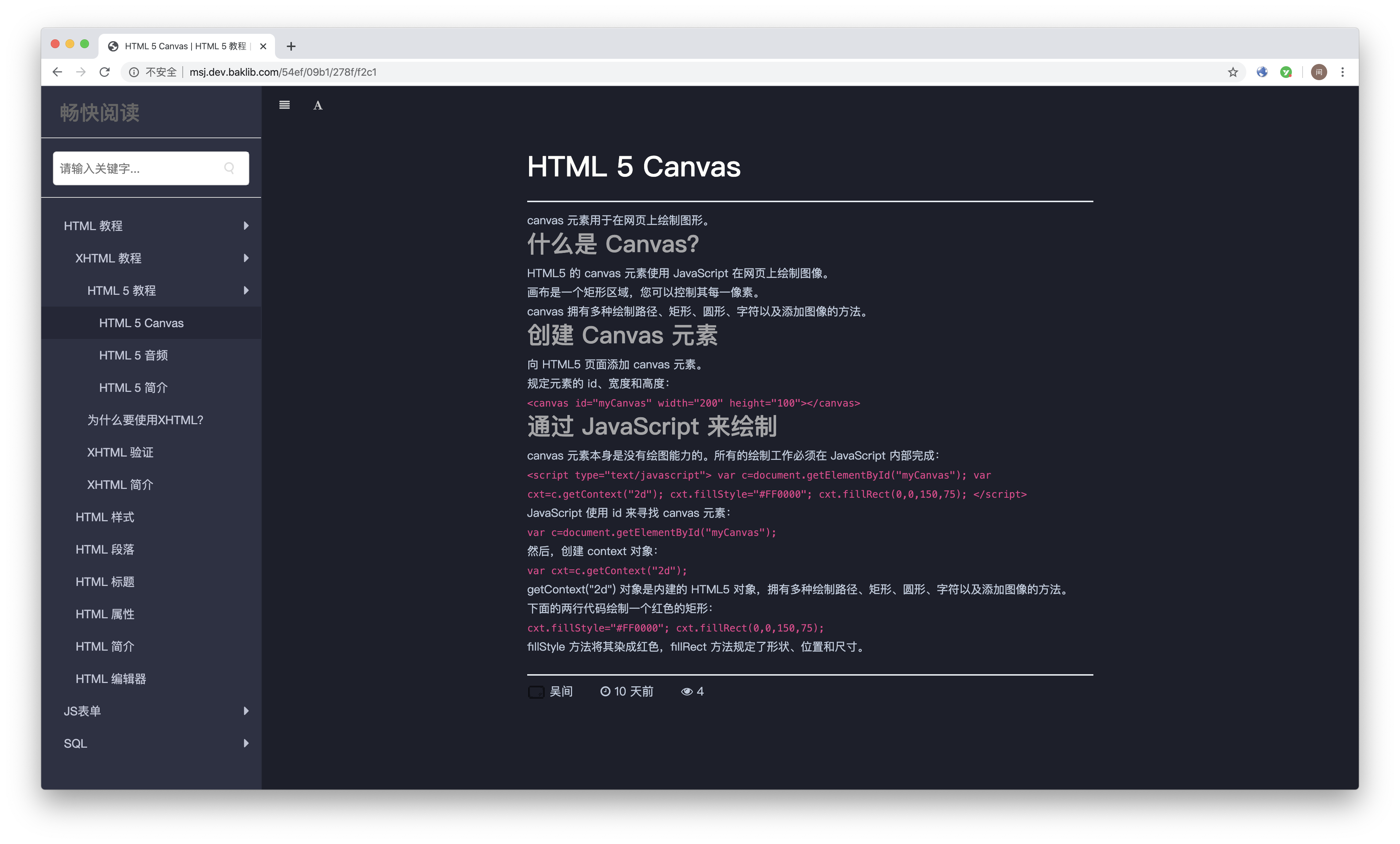
Task: Click the cxt.fillStyle="#FF0000"; cxt.fillRect code line
Action: click(676, 628)
